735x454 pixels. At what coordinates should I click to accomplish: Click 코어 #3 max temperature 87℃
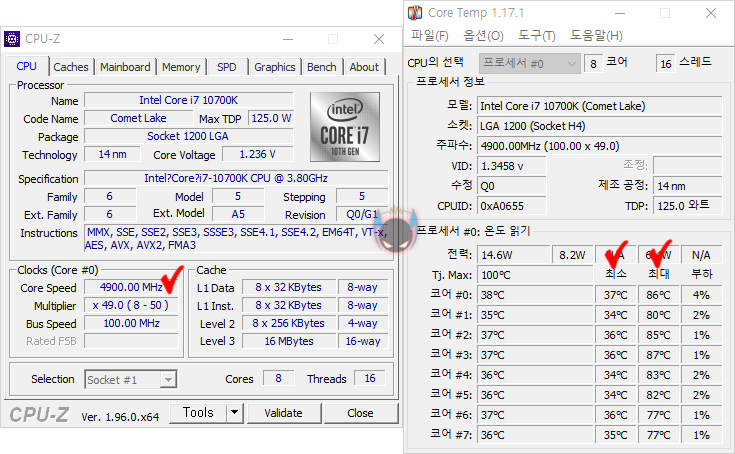tap(659, 355)
